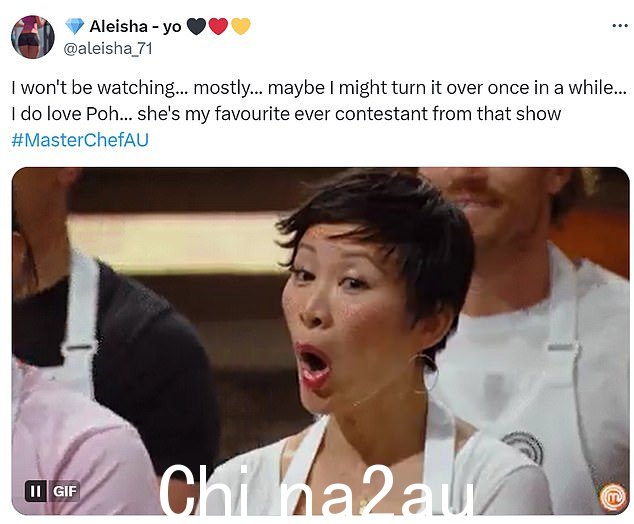Open the #MasterChefAU hashtag
Screen dimensions: 634x524
[80, 140]
